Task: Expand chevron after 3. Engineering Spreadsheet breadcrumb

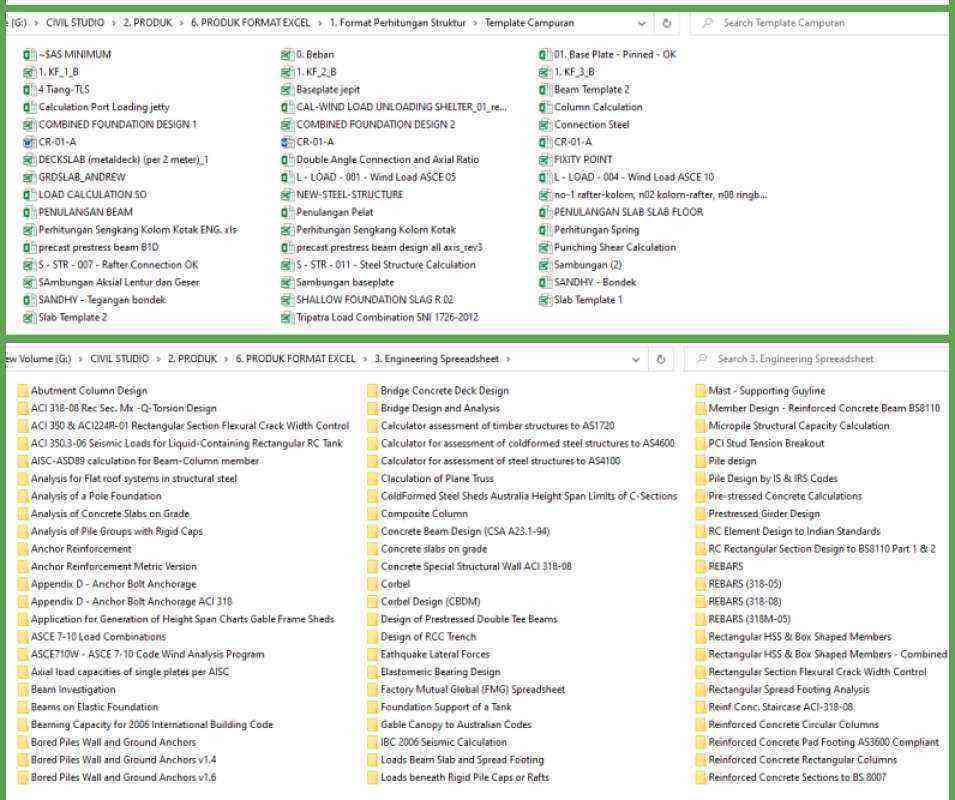Action: tap(509, 359)
